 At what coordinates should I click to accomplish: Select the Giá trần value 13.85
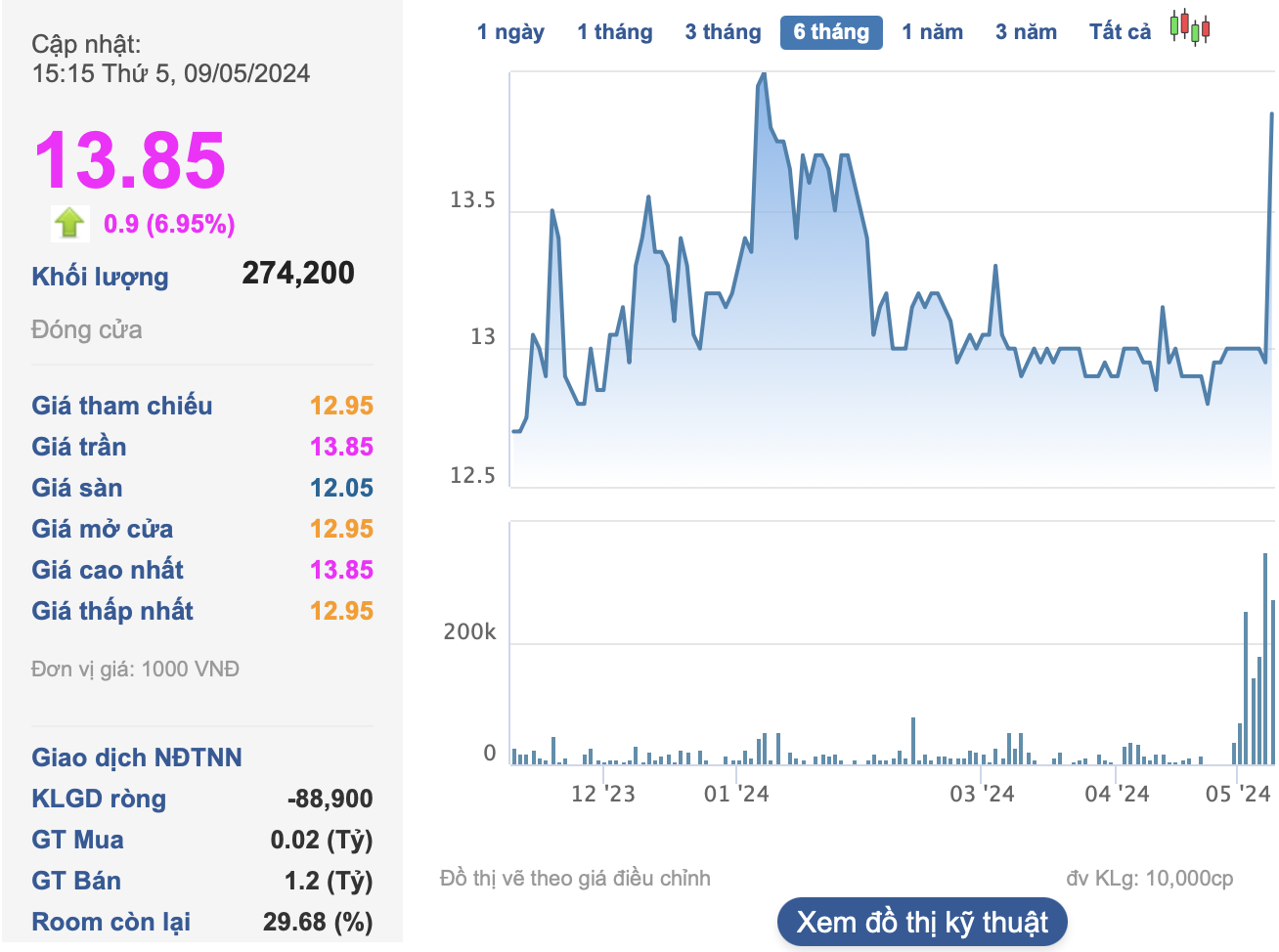tap(341, 447)
